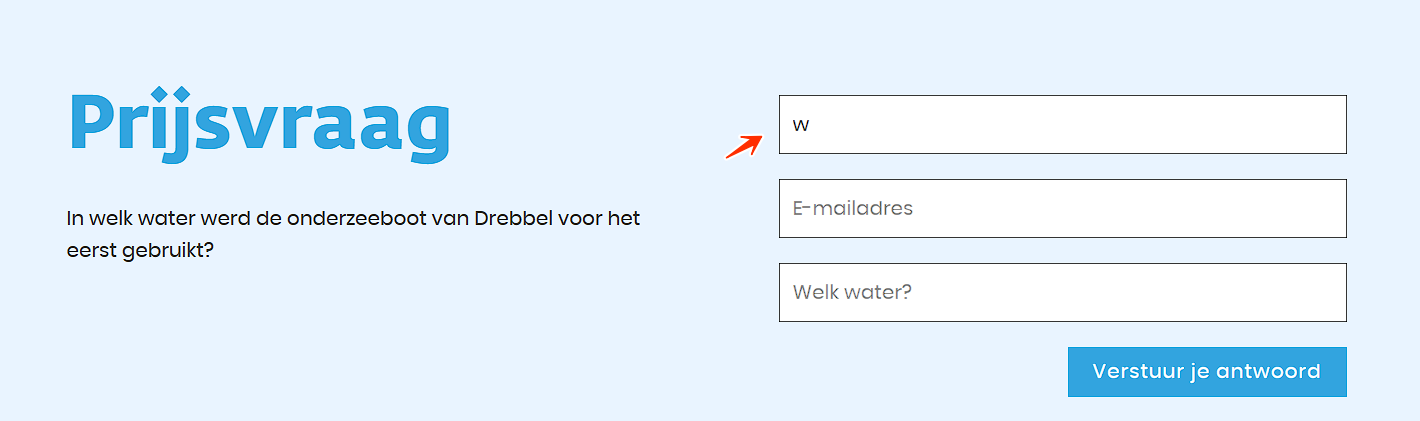1420x421 pixels.
Task: Click the word 'antwoord' on the submit button
Action: (1268, 372)
